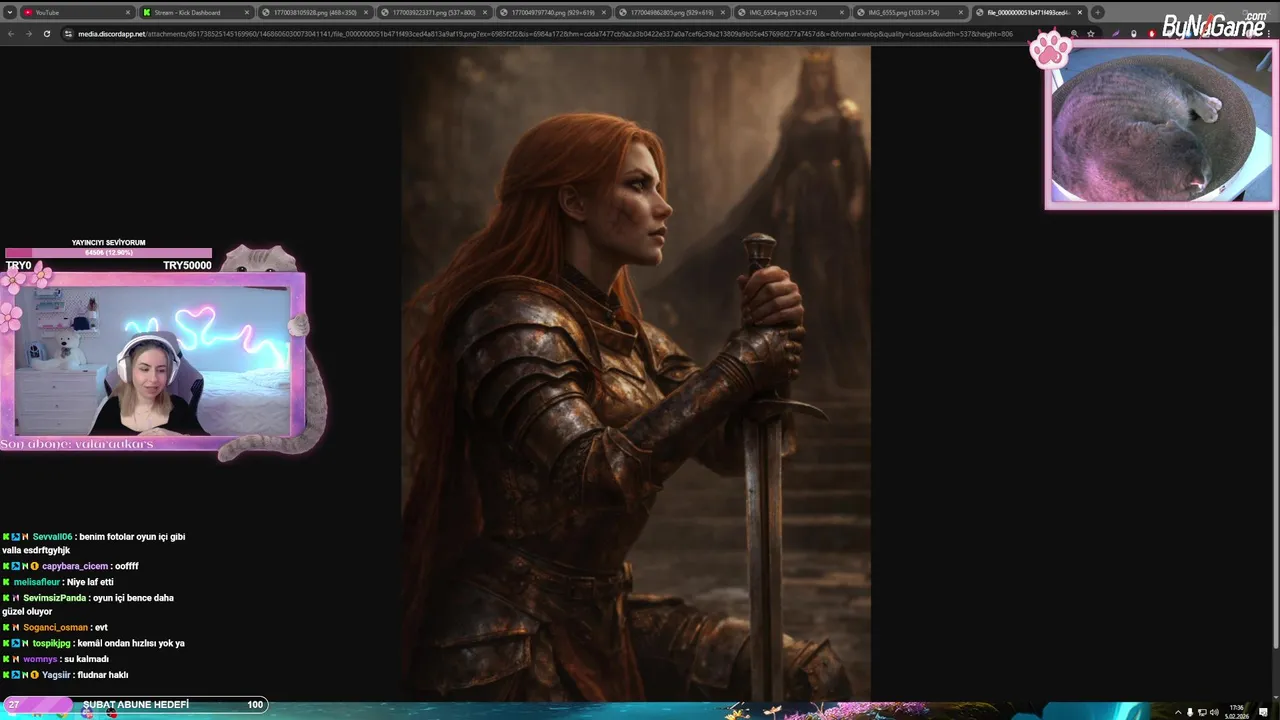This screenshot has height=720, width=1280.
Task: Click chat username melisafleur
Action: [37, 582]
